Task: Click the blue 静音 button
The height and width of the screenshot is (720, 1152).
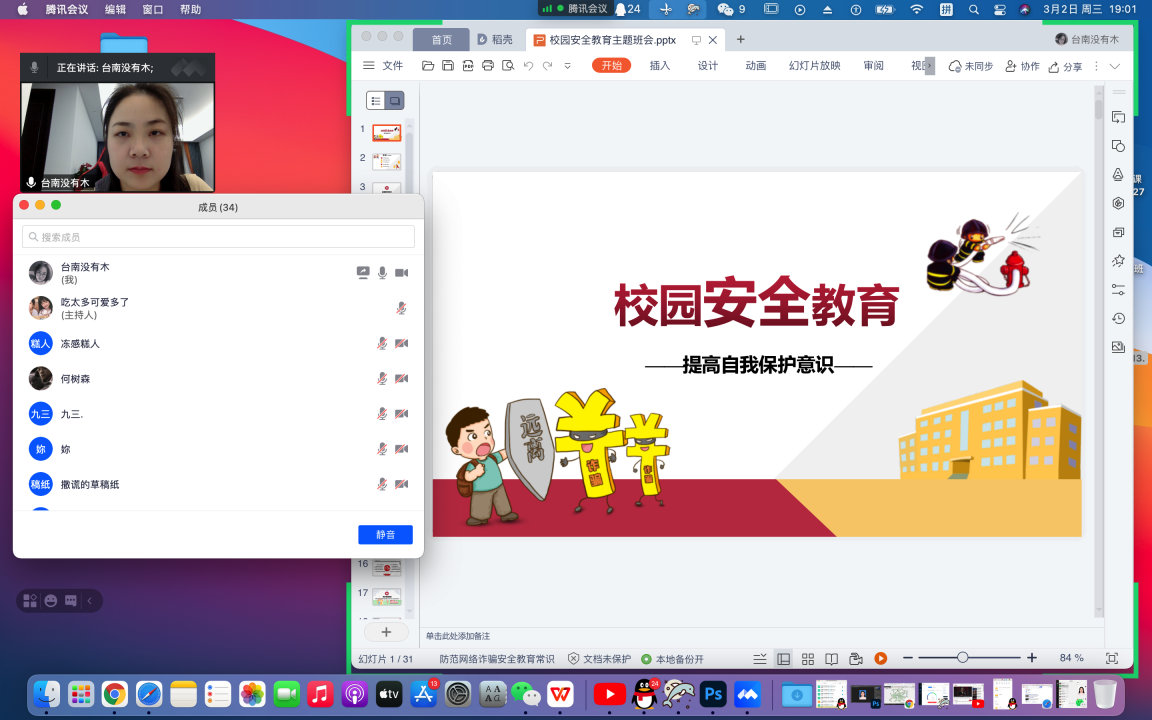Action: click(385, 535)
